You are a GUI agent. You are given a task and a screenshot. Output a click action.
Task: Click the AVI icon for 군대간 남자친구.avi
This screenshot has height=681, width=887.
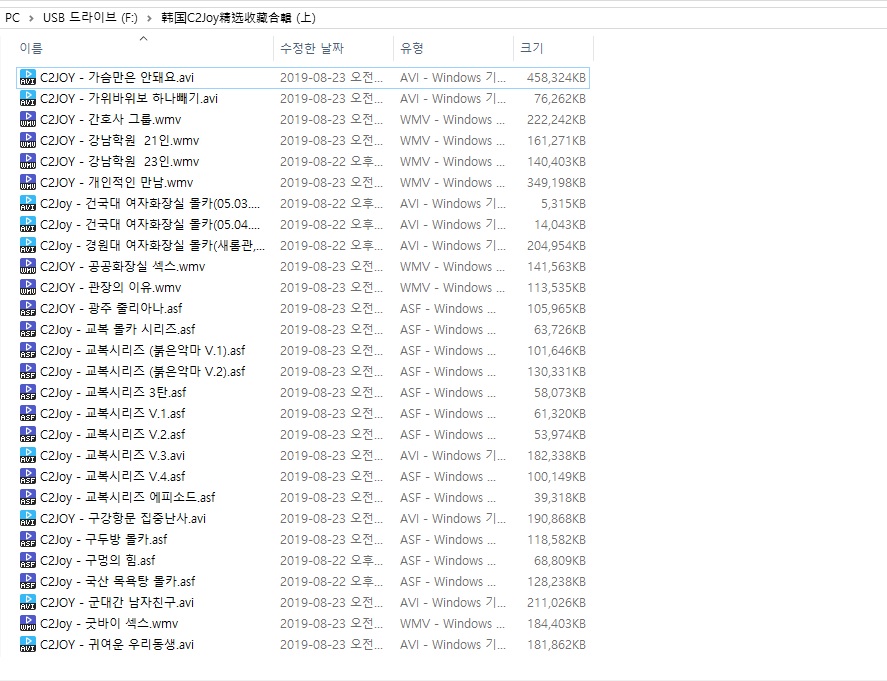pos(27,602)
